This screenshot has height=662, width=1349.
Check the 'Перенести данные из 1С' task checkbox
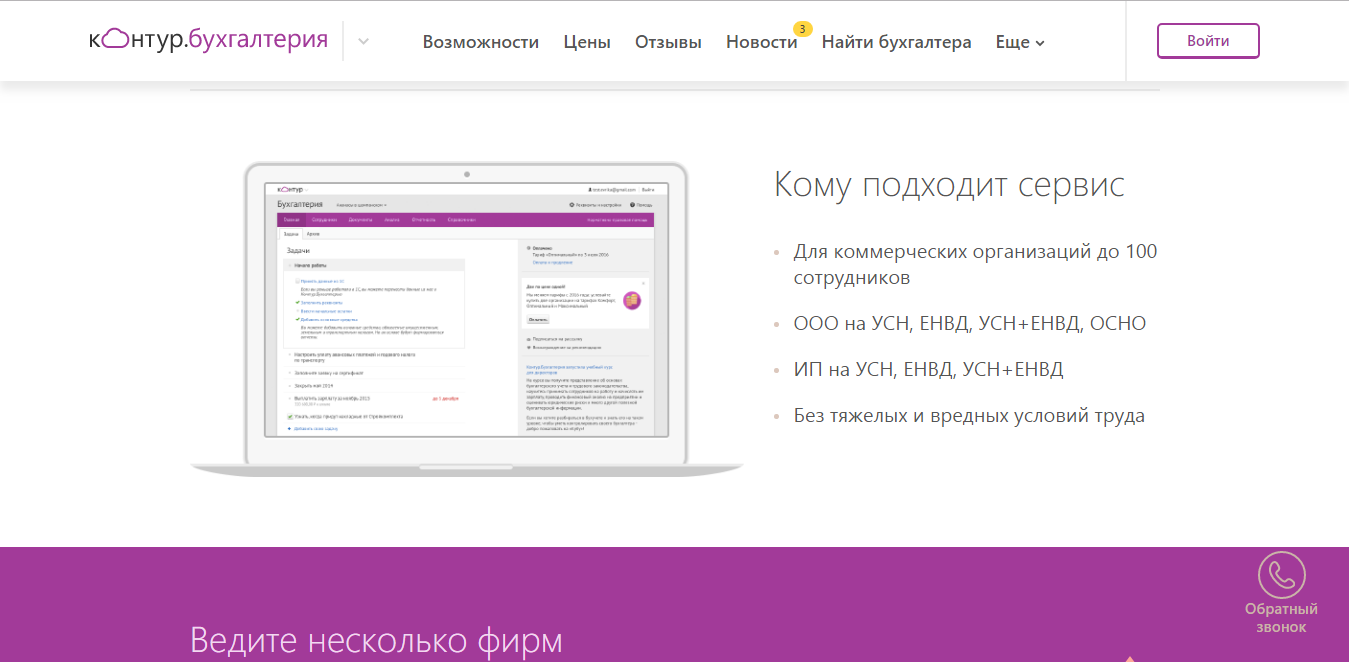click(x=297, y=281)
